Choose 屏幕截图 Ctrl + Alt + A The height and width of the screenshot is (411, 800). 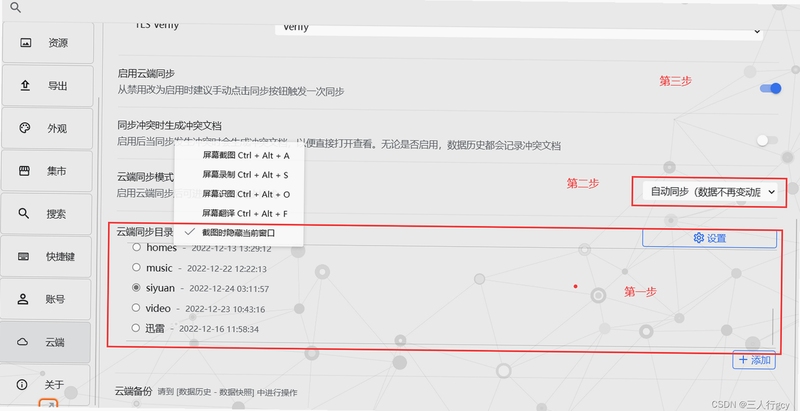(x=239, y=156)
